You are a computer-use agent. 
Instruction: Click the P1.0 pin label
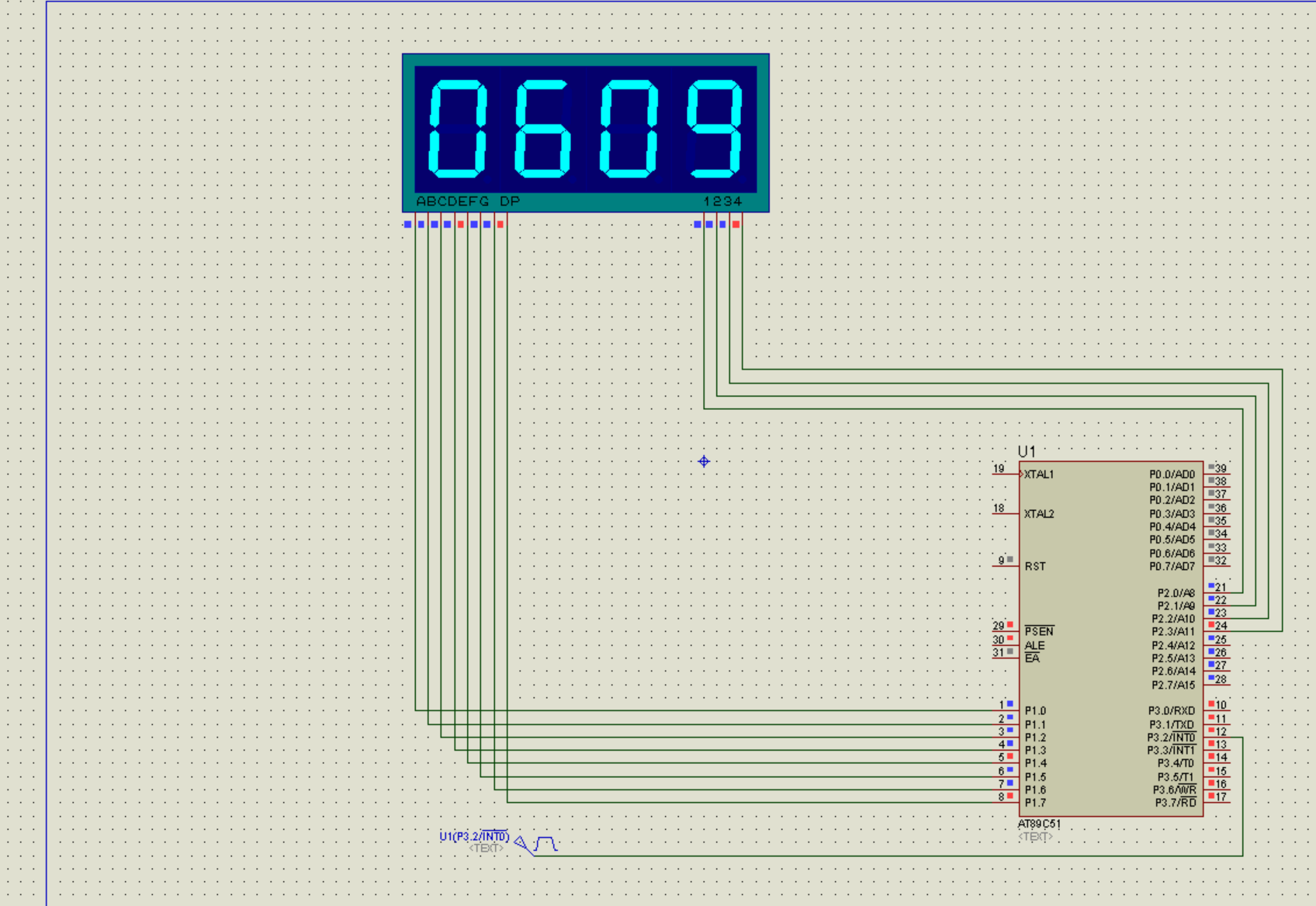point(1035,710)
